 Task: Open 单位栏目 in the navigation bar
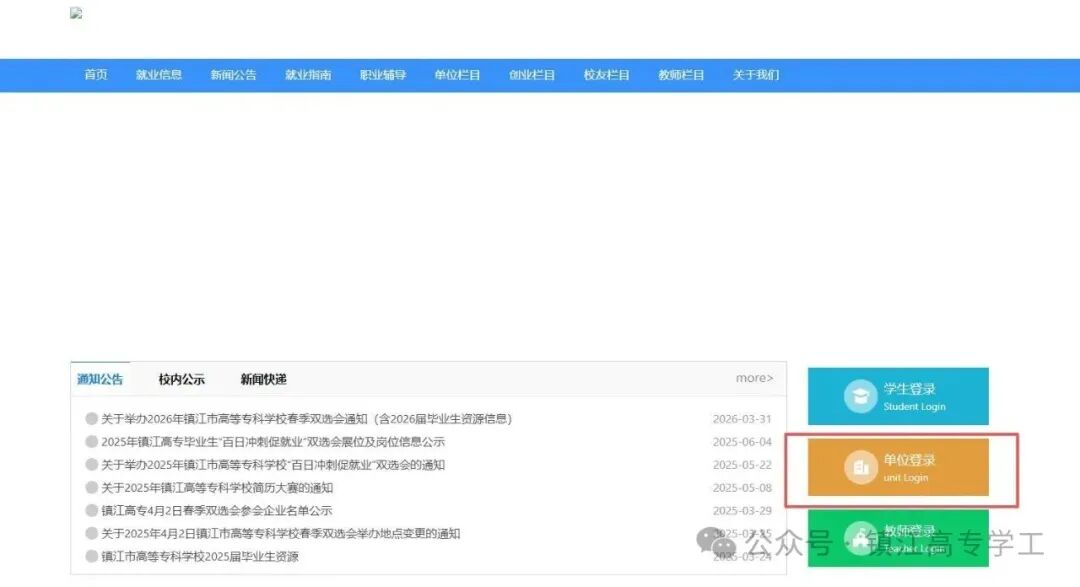click(x=457, y=75)
